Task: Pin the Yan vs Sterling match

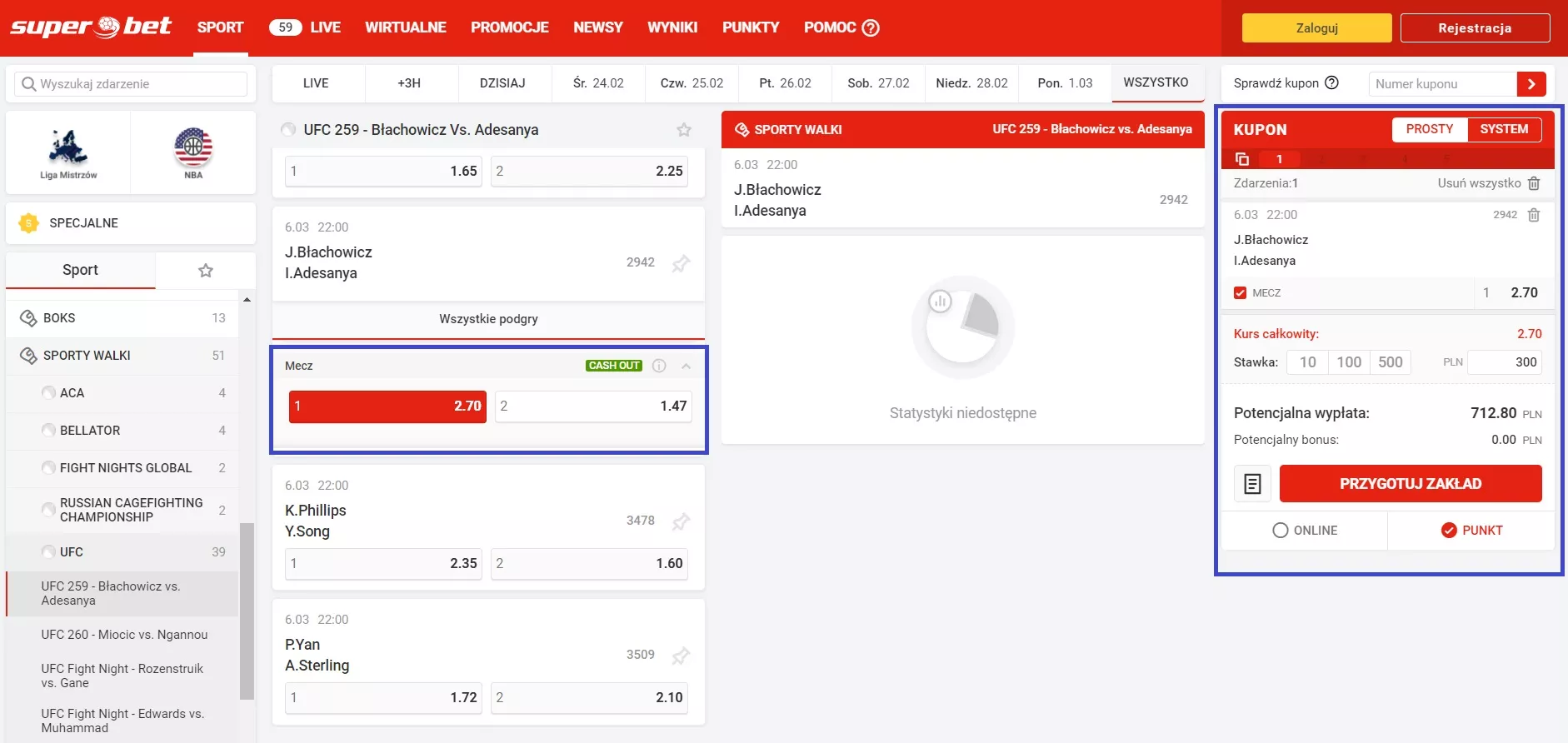Action: tap(681, 656)
